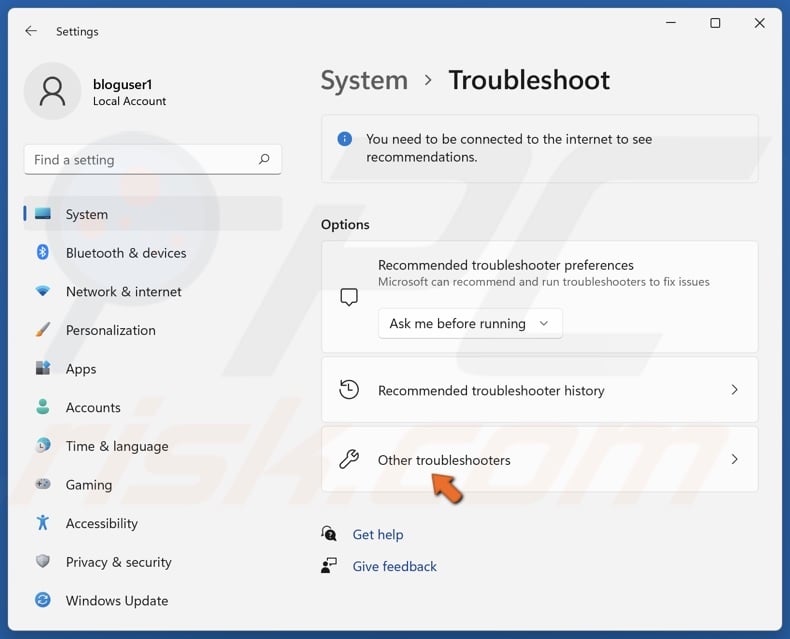The image size is (790, 639).
Task: Click the Give feedback person icon
Action: [x=329, y=565]
